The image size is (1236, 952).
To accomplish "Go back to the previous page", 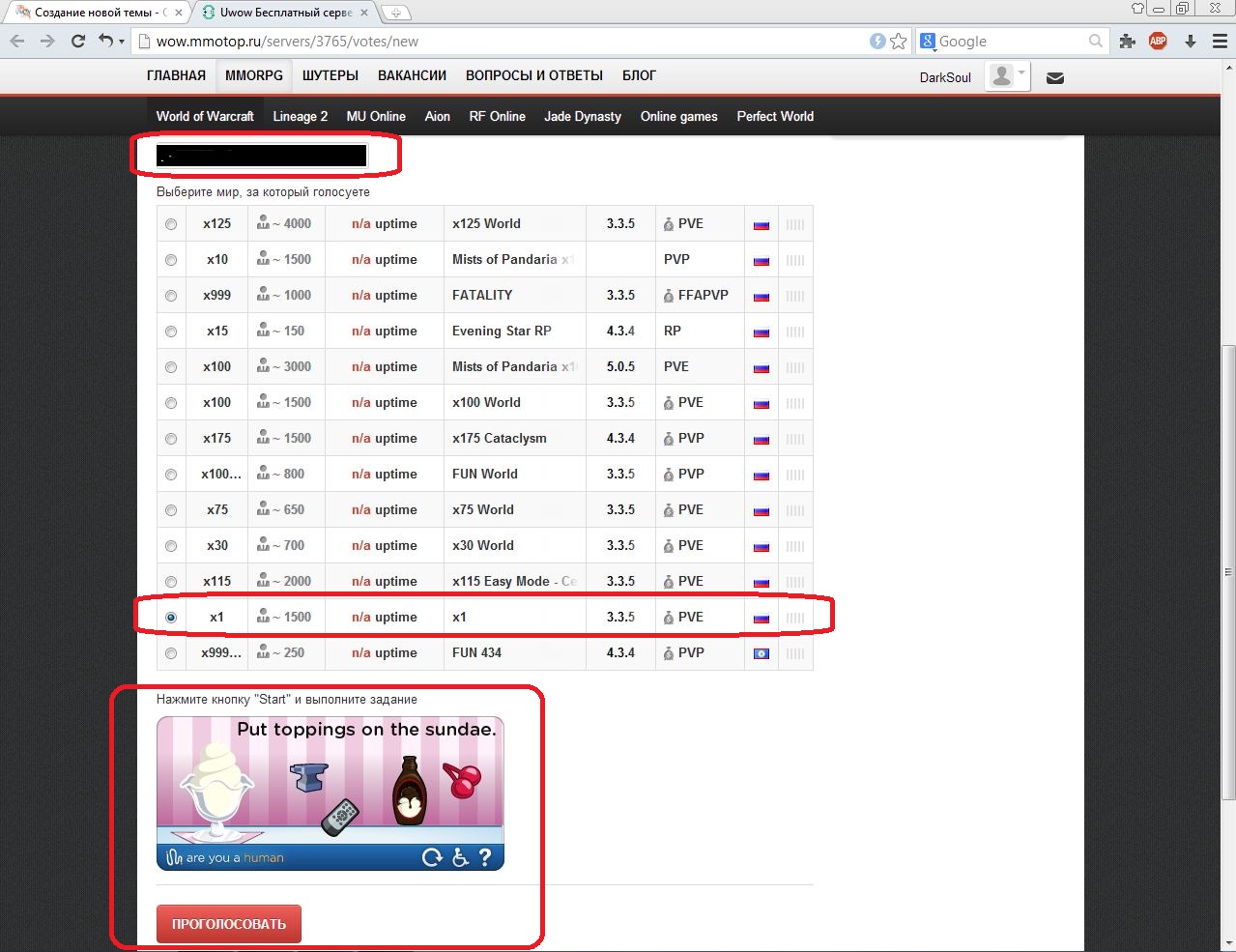I will pyautogui.click(x=17, y=42).
